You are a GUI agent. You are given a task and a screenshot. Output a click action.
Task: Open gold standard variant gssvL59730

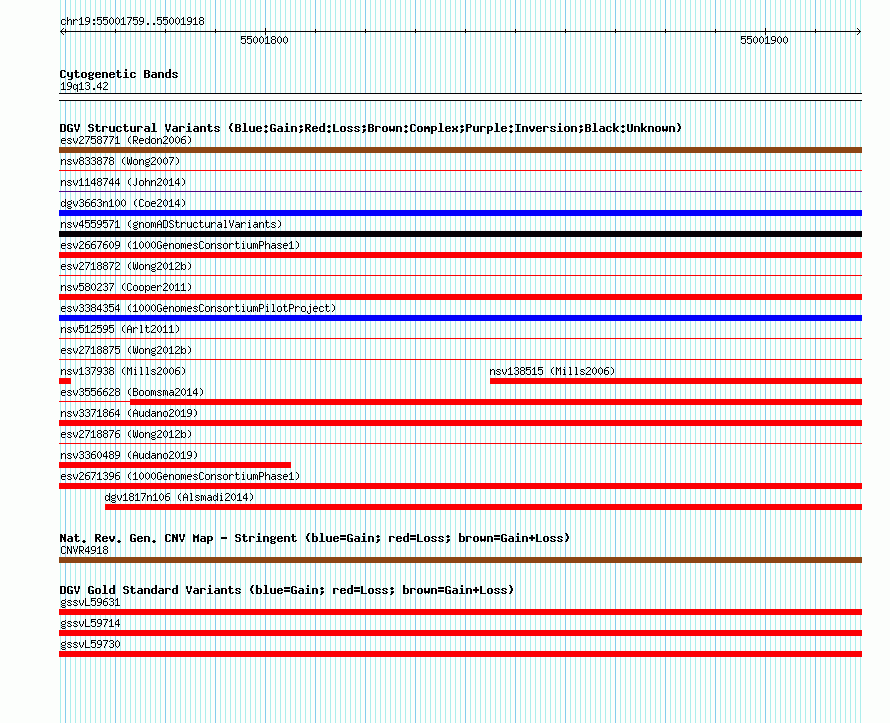[x=90, y=644]
